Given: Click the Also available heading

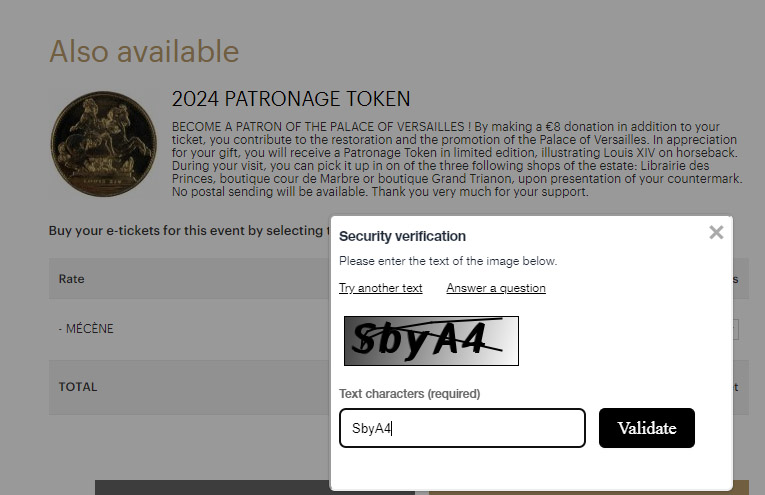Looking at the screenshot, I should pos(144,51).
